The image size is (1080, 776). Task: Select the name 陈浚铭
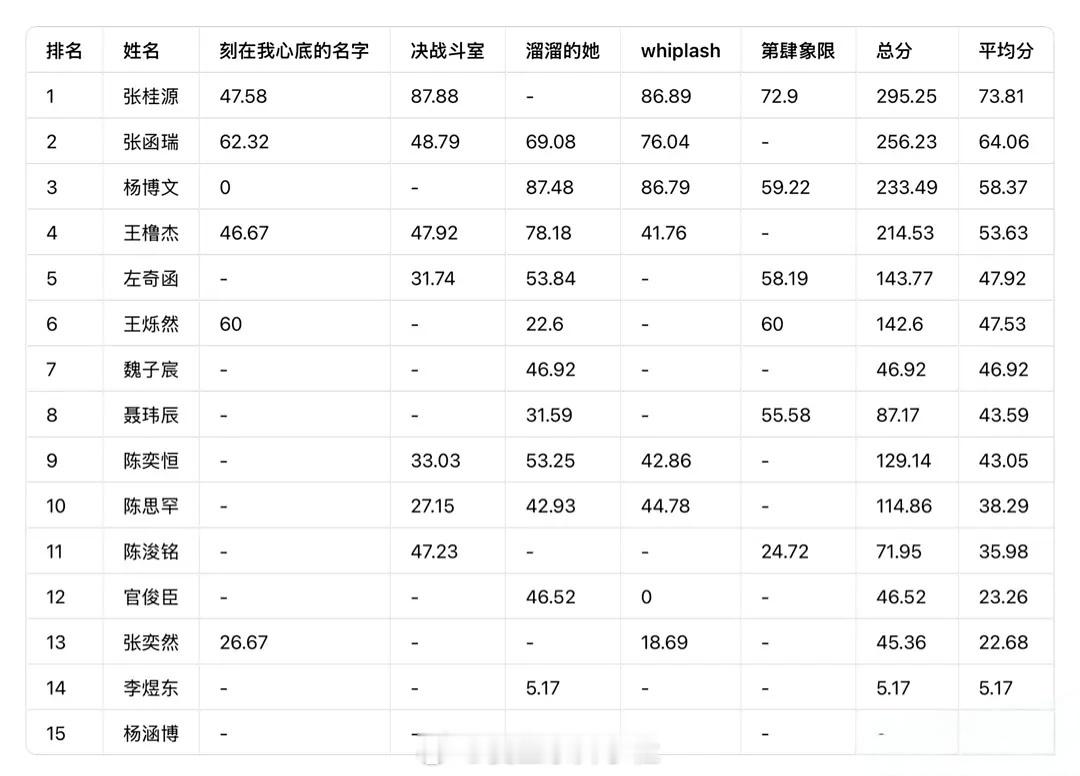click(151, 552)
